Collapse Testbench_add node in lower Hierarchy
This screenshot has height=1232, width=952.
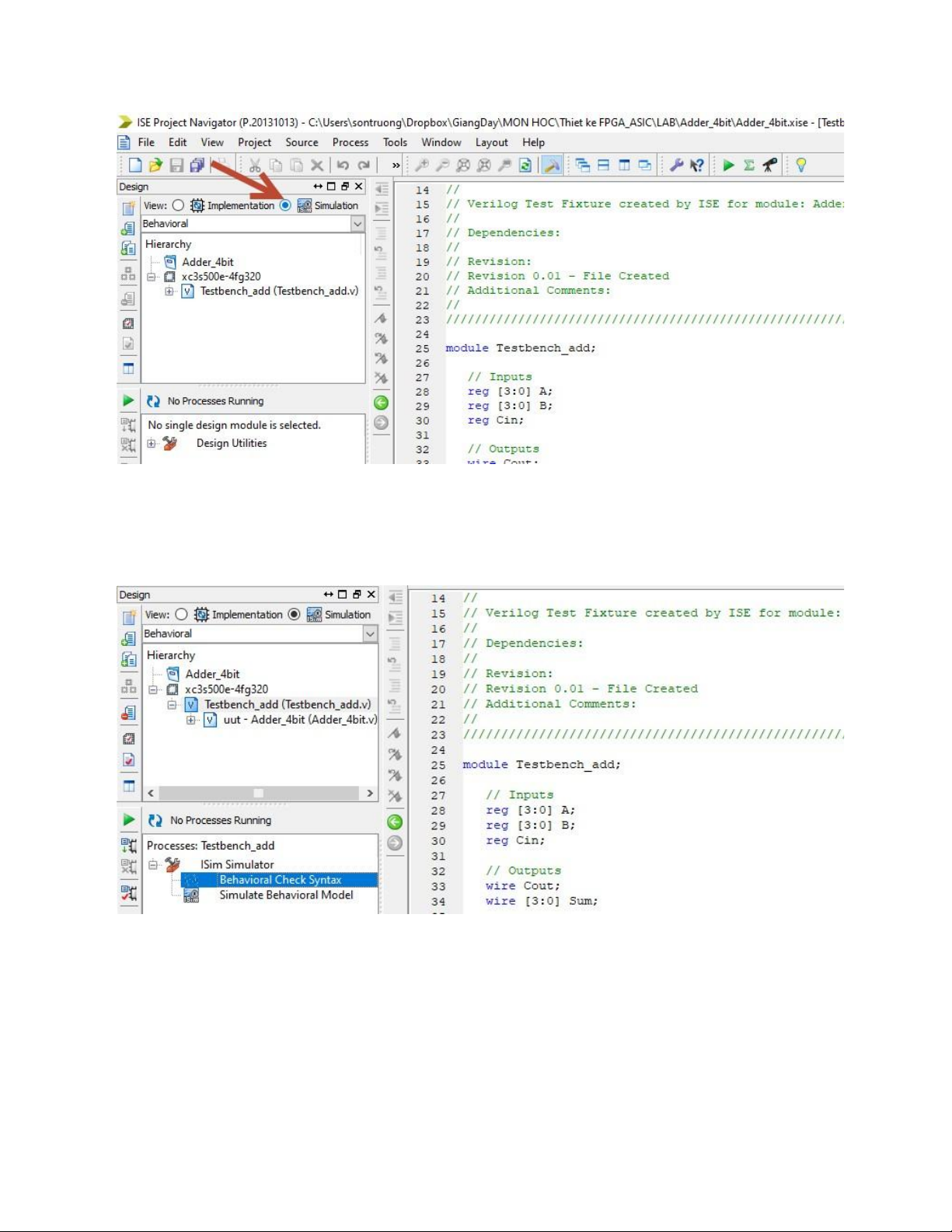click(172, 705)
